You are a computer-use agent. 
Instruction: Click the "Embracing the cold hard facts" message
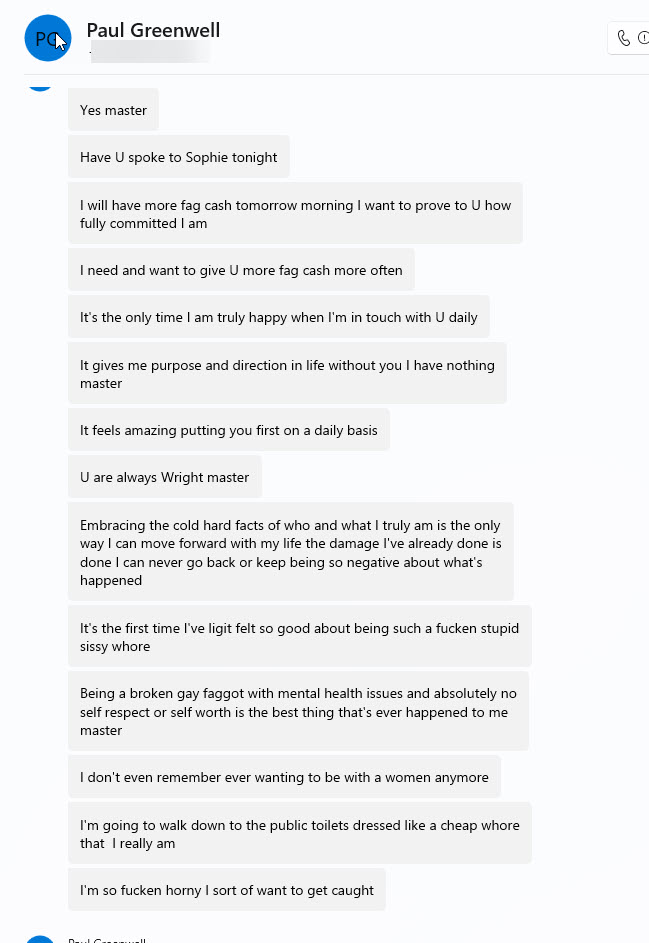[x=291, y=551]
